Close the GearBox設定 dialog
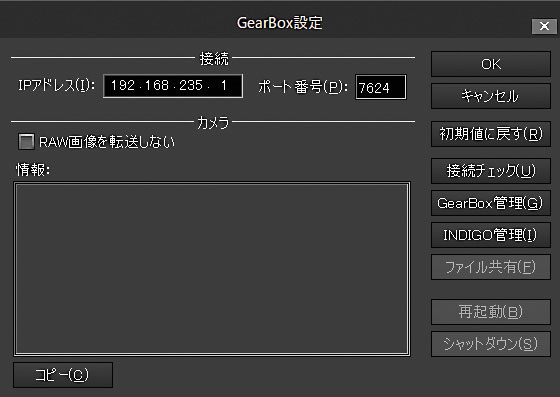The width and height of the screenshot is (560, 397). (x=544, y=26)
